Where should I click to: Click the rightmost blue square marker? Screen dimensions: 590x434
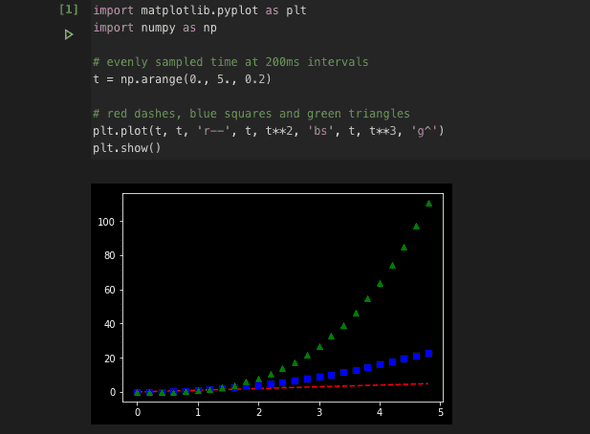pos(429,353)
